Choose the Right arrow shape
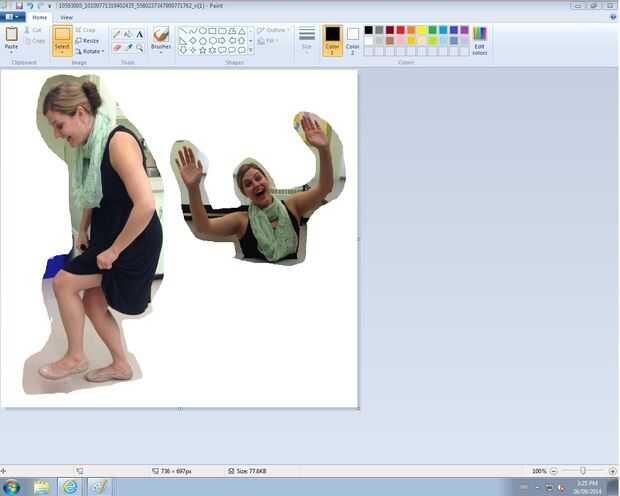 click(x=222, y=40)
